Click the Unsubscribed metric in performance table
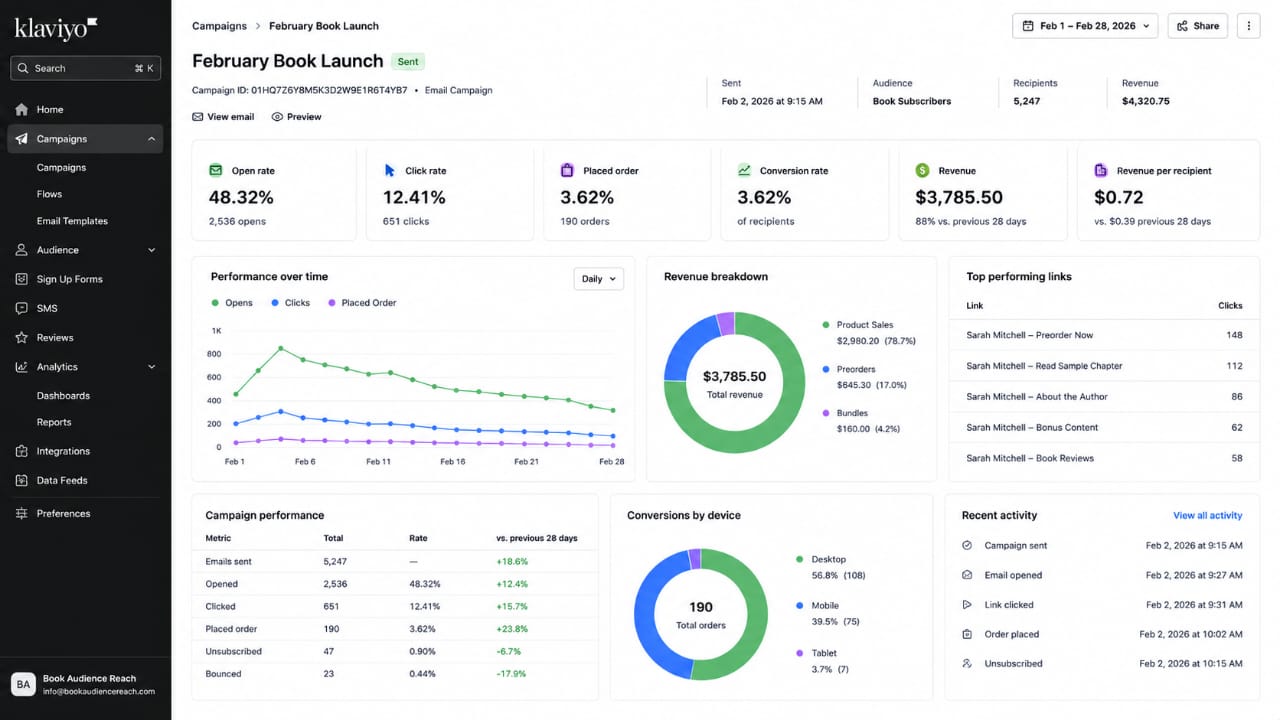The width and height of the screenshot is (1280, 720). (234, 652)
